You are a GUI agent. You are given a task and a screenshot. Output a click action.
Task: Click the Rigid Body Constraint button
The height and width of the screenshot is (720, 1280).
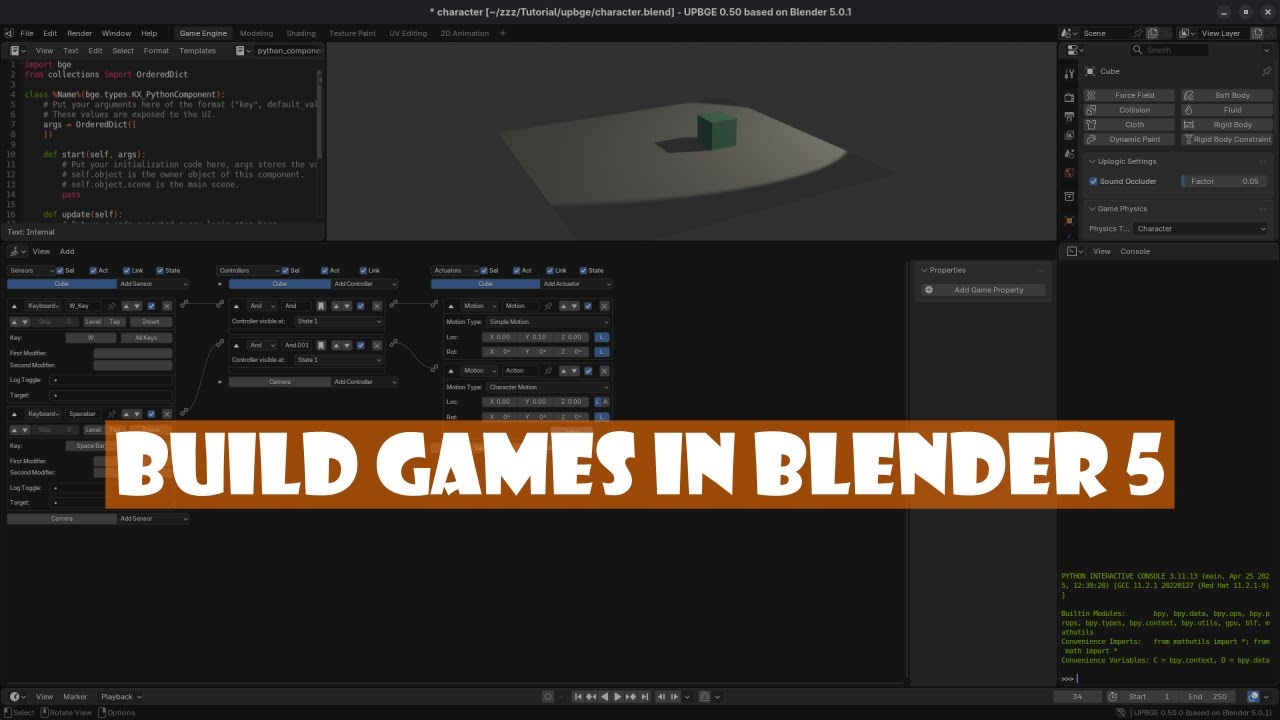click(1226, 140)
